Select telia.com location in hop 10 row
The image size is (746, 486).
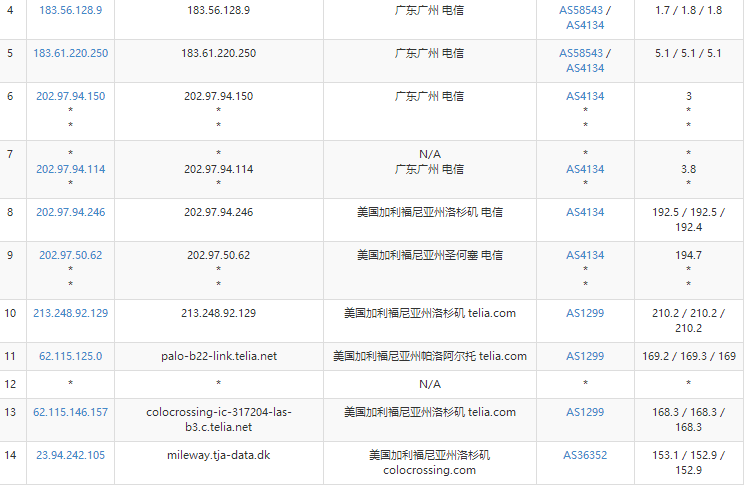pyautogui.click(x=430, y=313)
